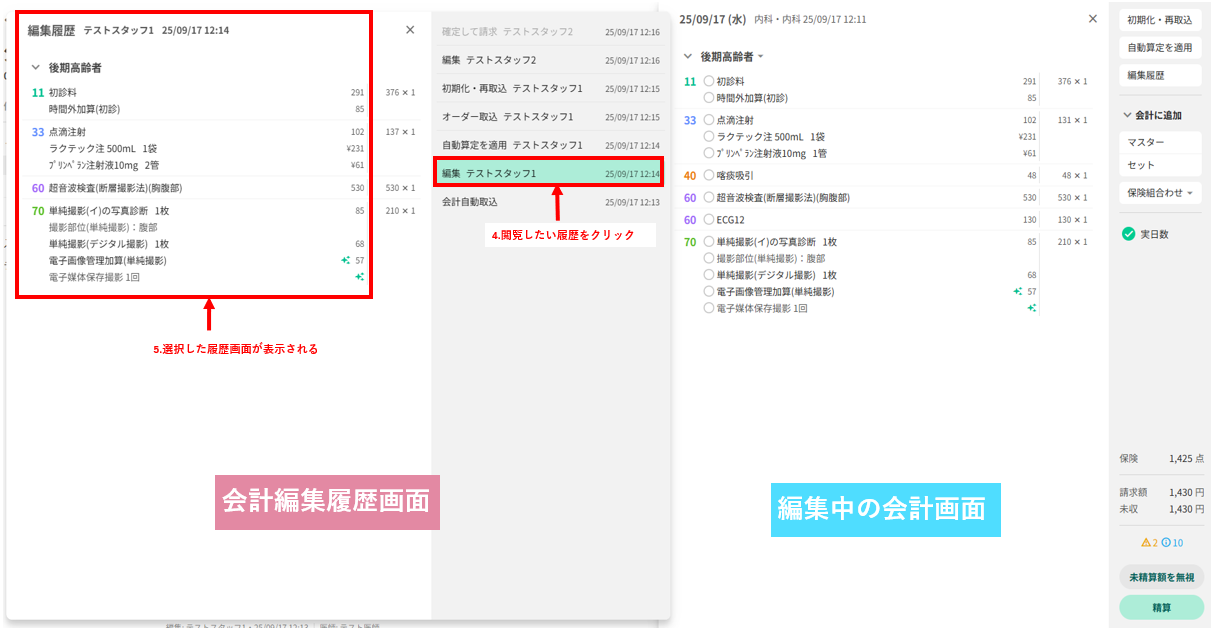Select the 喀痰吸引 radio button

click(709, 175)
